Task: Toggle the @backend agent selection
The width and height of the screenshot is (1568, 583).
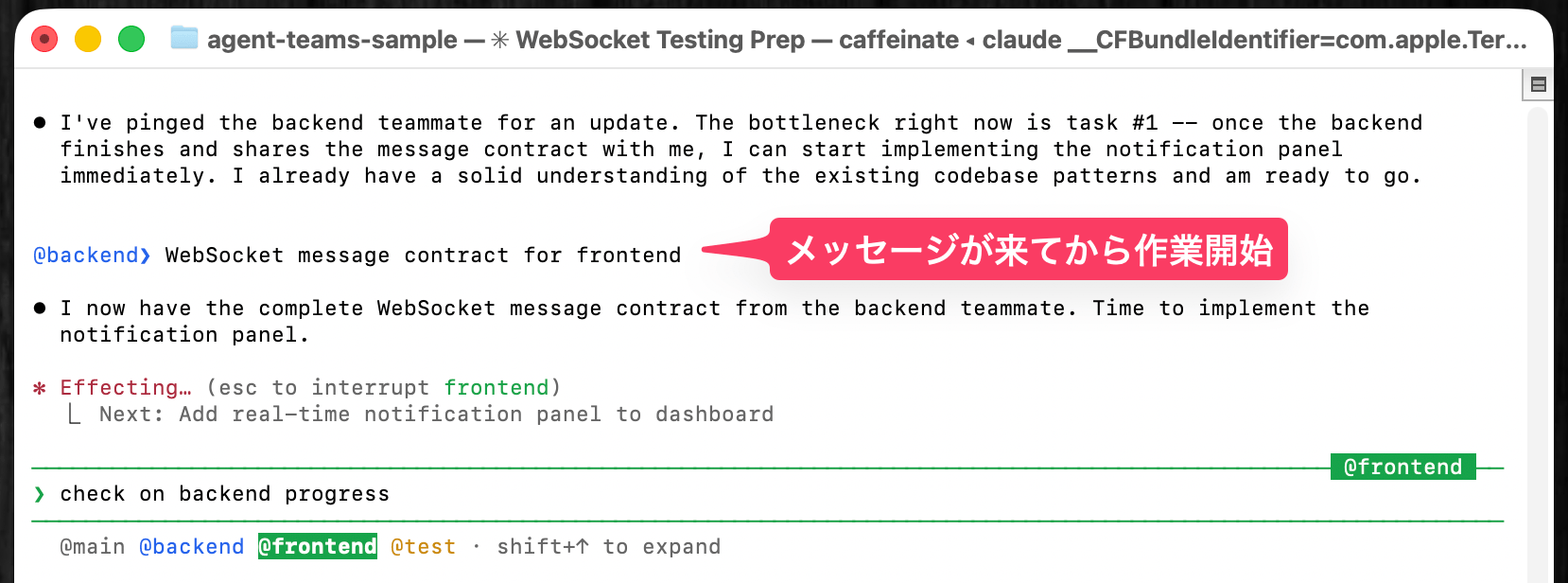Action: (x=192, y=546)
